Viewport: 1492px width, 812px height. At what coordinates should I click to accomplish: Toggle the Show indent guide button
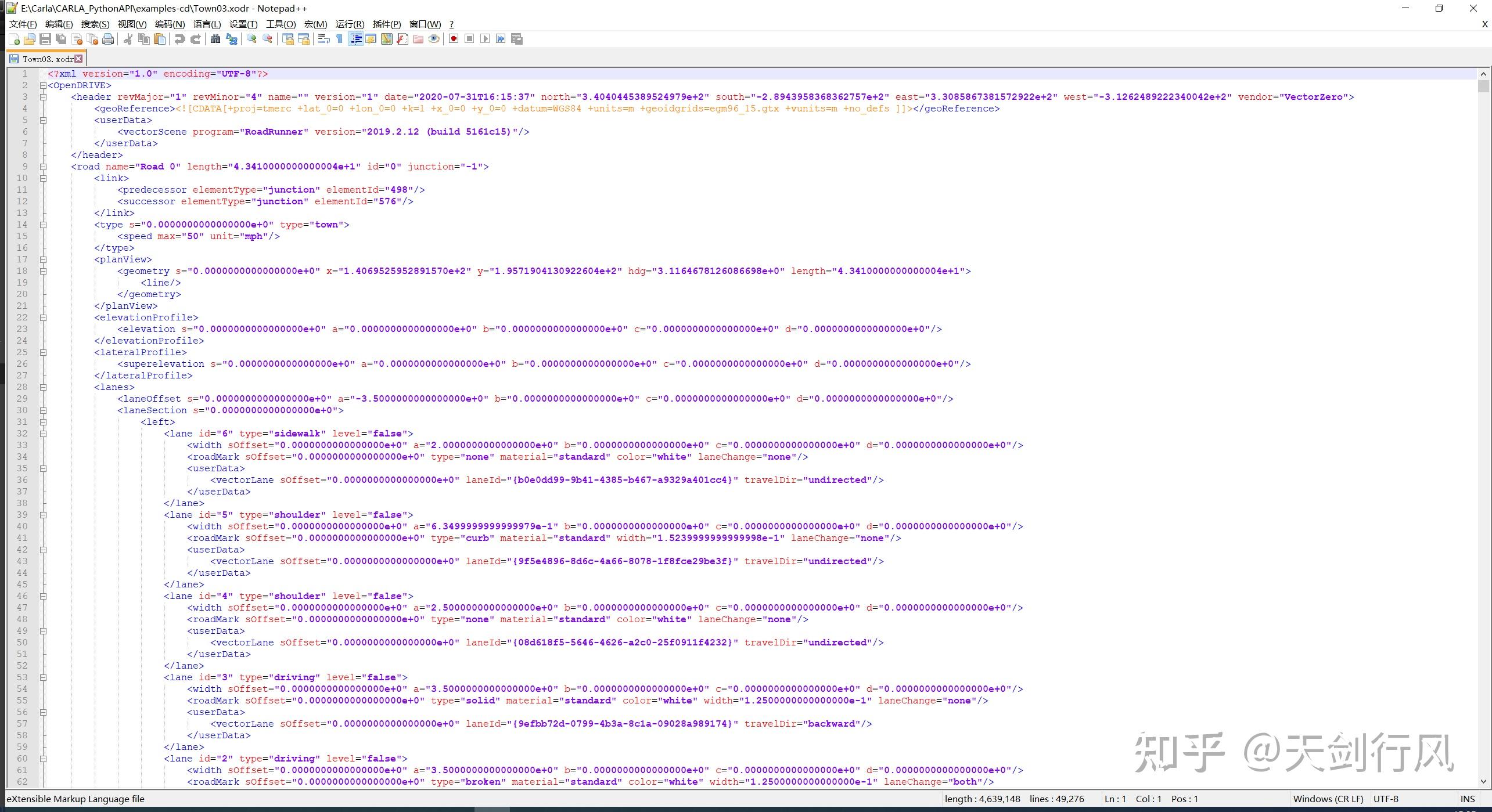[x=355, y=39]
